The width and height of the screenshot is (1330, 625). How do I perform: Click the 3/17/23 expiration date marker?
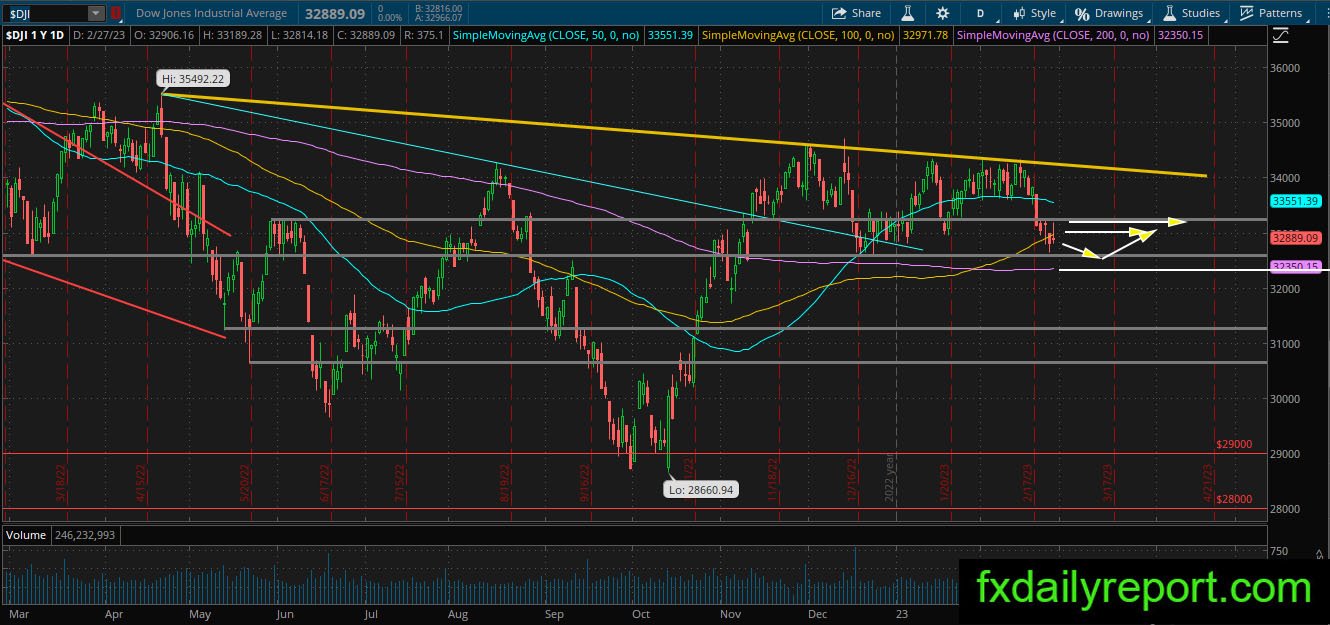click(x=1108, y=482)
